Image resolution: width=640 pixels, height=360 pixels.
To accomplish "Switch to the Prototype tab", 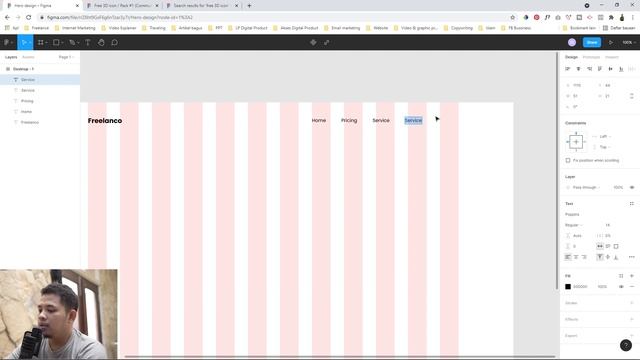I will click(x=591, y=57).
